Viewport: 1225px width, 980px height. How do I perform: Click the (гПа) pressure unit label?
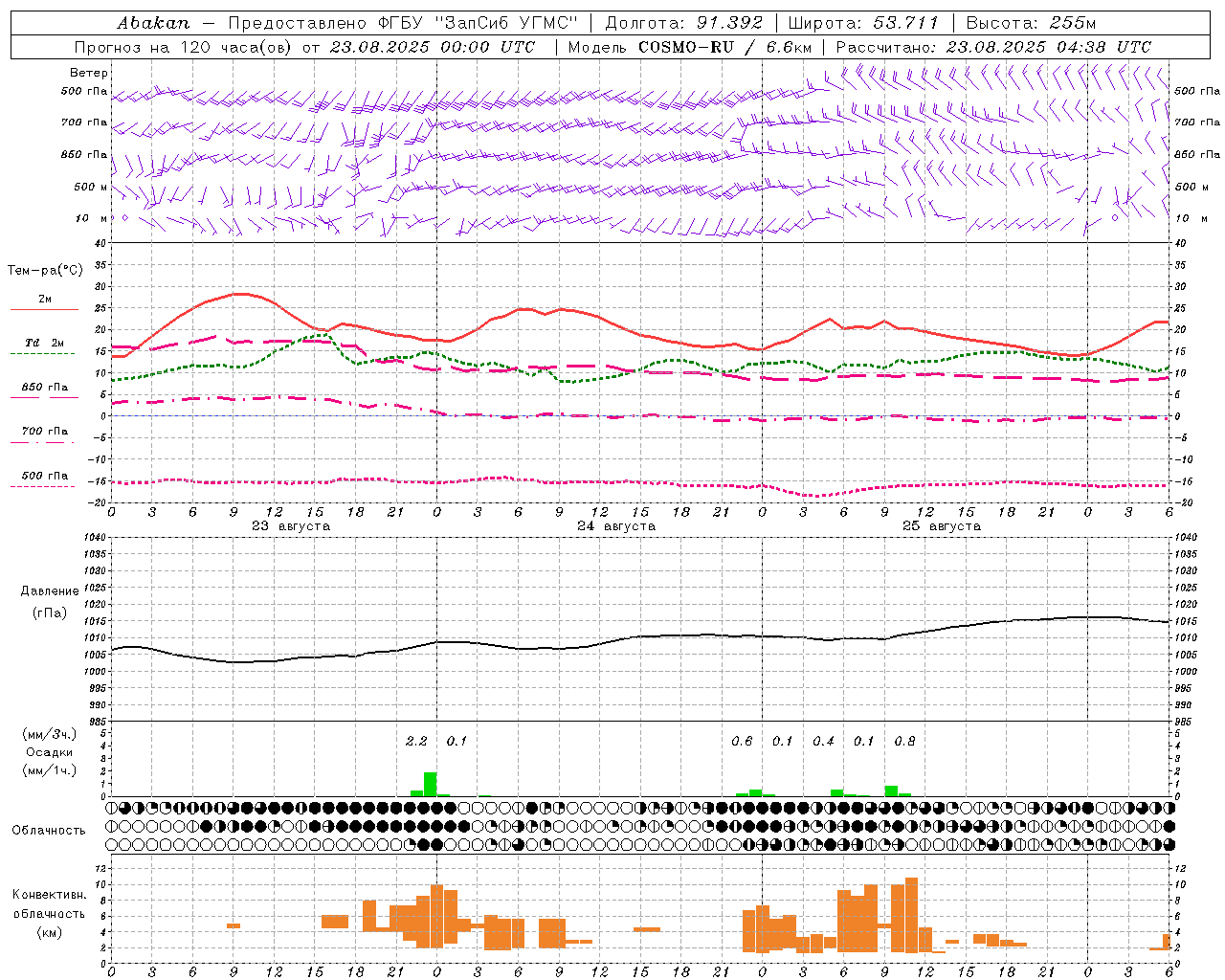[50, 613]
